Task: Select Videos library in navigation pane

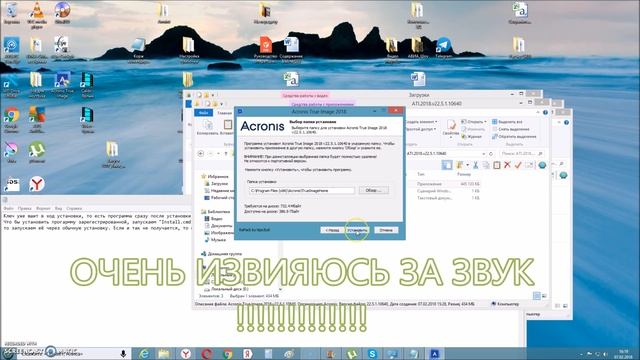Action: (x=214, y=219)
